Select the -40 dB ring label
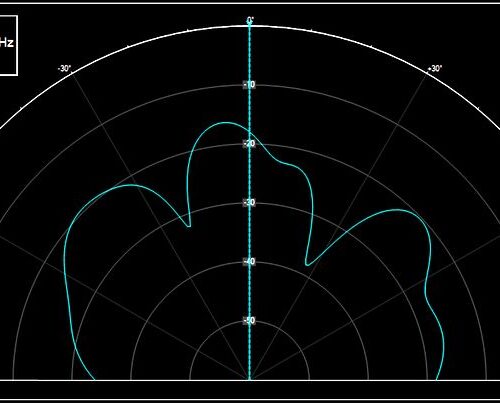Image resolution: width=500 pixels, height=403 pixels. pyautogui.click(x=249, y=261)
